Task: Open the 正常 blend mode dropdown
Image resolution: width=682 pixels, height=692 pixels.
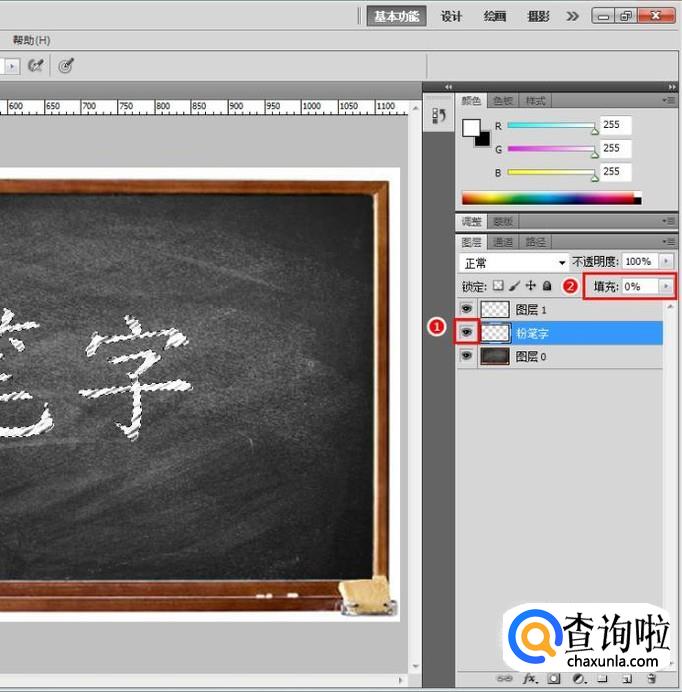Action: click(x=513, y=262)
